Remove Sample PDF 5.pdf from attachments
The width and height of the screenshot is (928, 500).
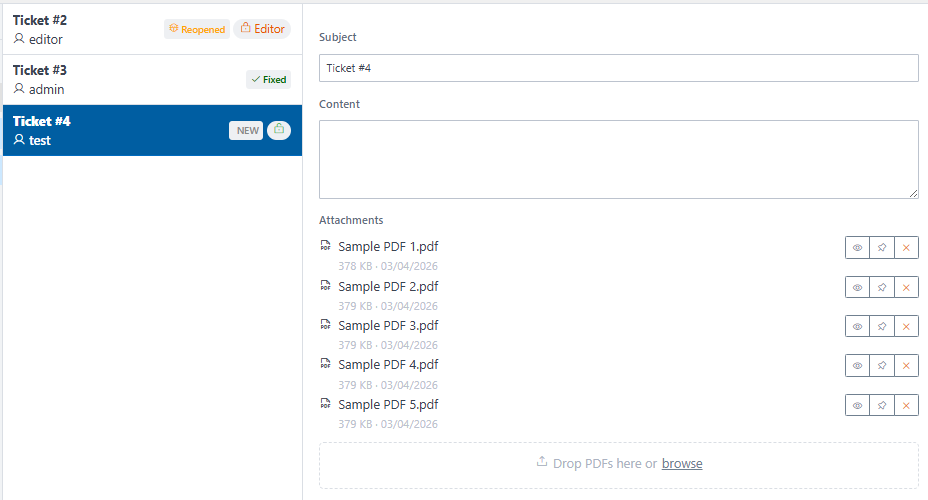(x=906, y=405)
